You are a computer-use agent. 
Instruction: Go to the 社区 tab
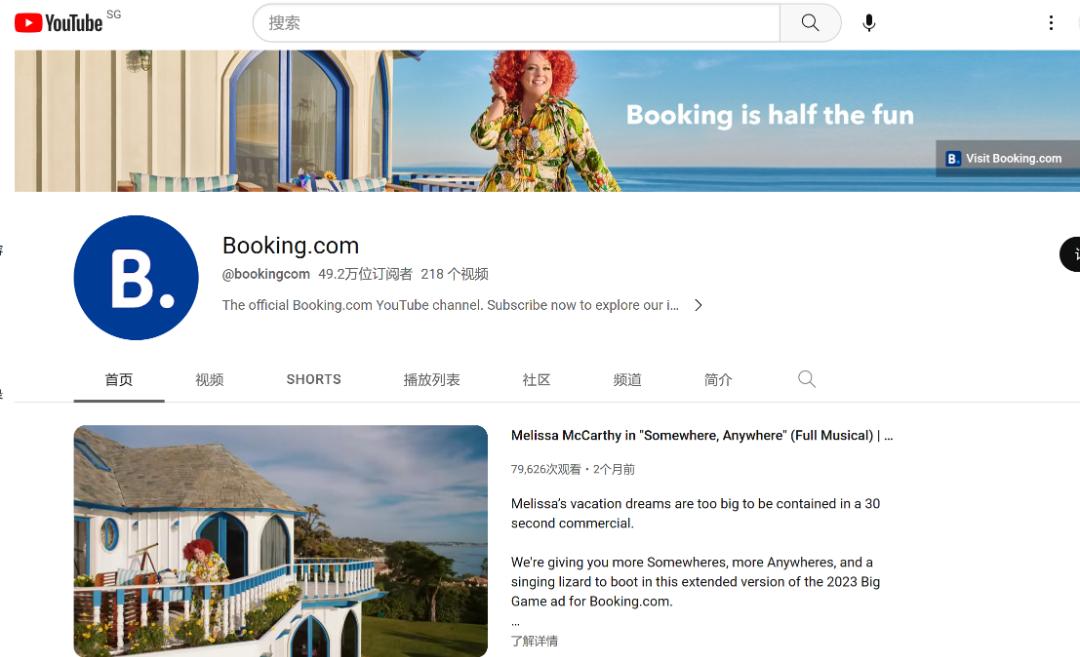click(536, 379)
